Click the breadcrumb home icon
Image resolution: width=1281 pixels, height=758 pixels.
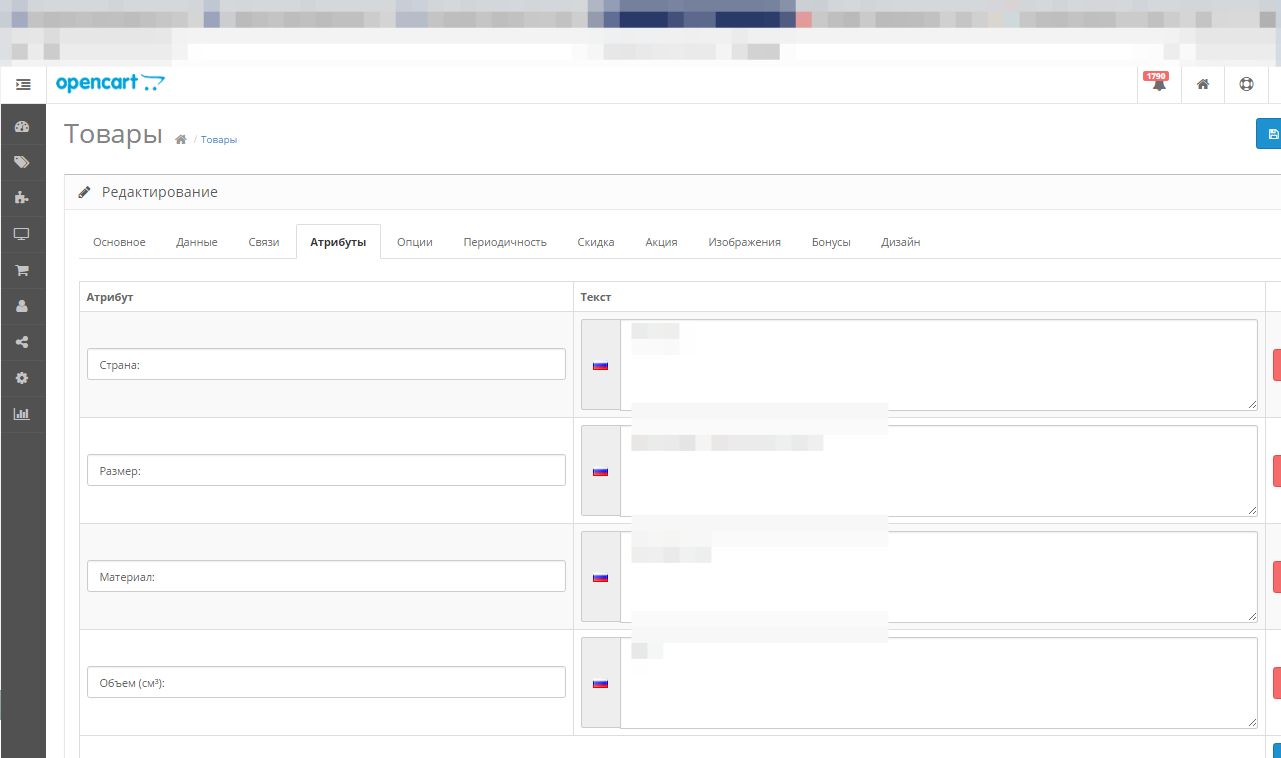pos(181,140)
